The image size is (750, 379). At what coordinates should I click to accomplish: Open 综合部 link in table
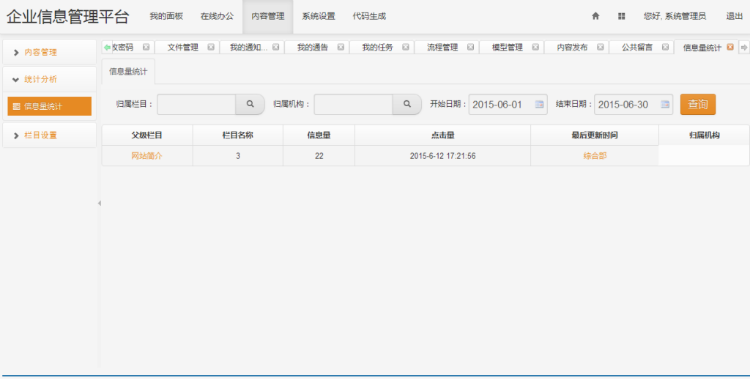595,156
